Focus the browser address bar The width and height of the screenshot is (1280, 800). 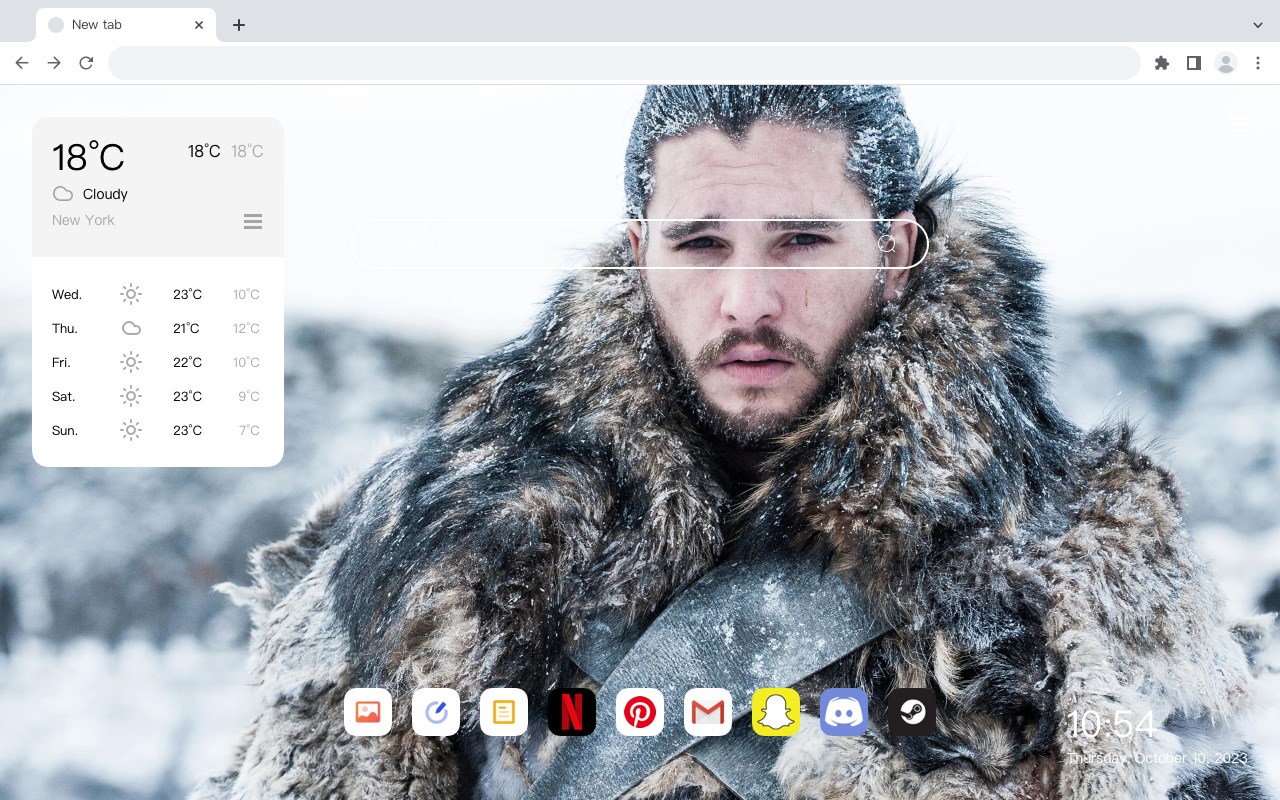(x=624, y=63)
